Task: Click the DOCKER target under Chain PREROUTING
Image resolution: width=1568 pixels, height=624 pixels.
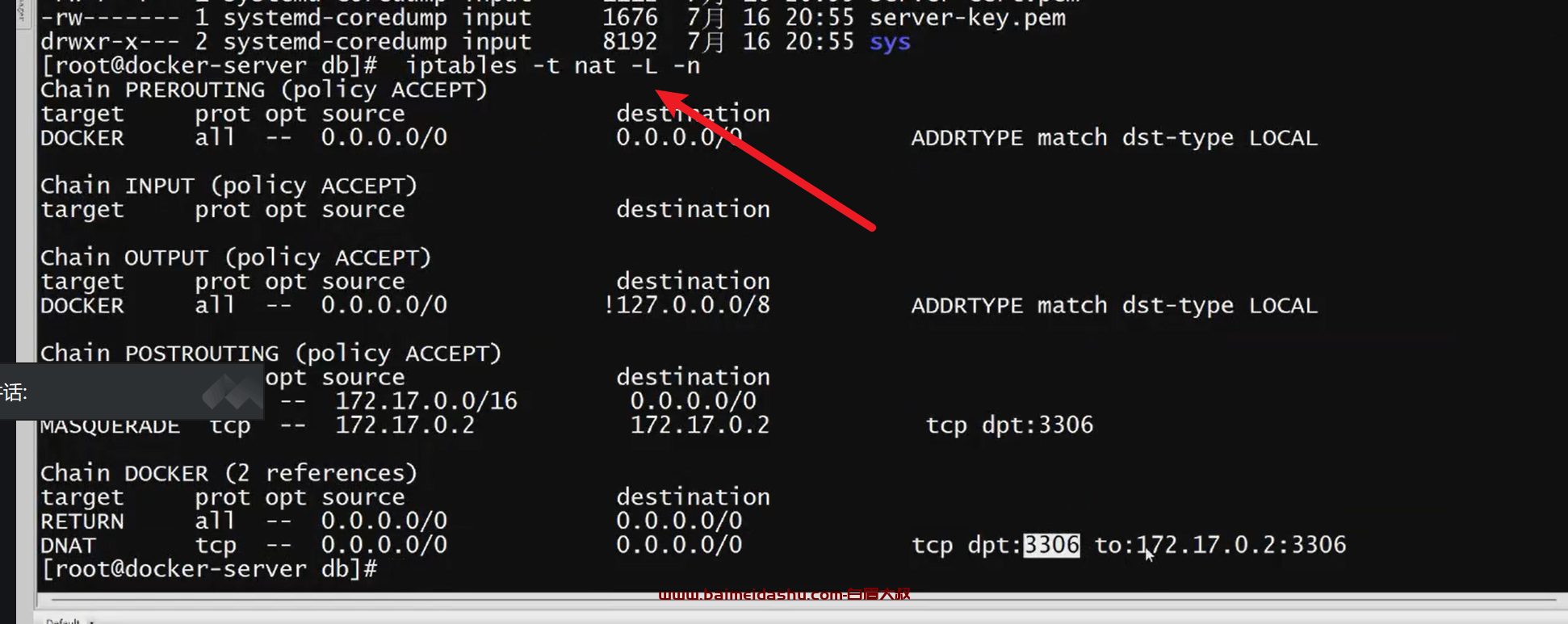Action: [x=82, y=138]
